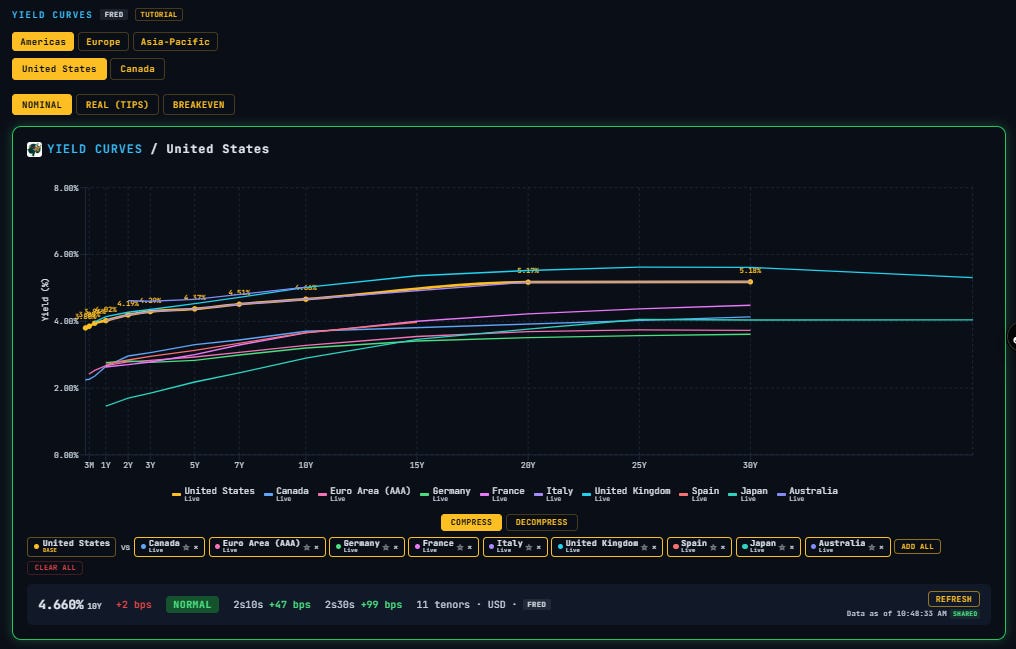Select the Americas region tab
The width and height of the screenshot is (1016, 649).
(x=43, y=41)
